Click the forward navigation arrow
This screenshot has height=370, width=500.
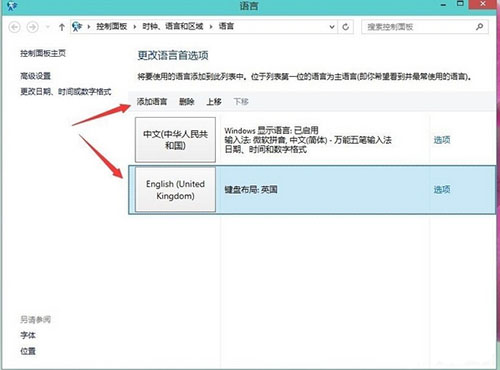click(33, 27)
